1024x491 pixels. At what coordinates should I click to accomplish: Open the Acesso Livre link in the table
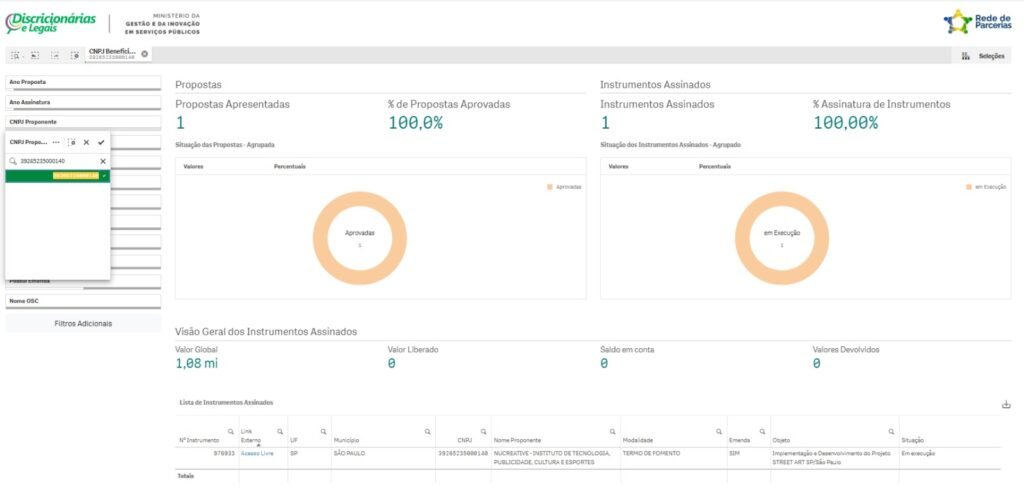tap(257, 453)
